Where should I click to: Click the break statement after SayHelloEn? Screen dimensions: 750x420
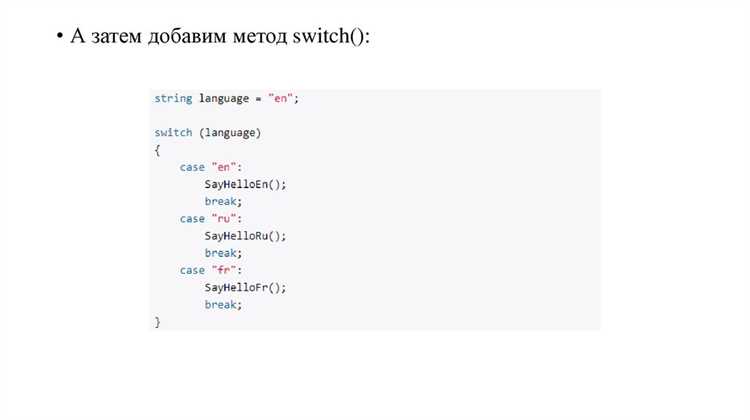click(x=223, y=201)
